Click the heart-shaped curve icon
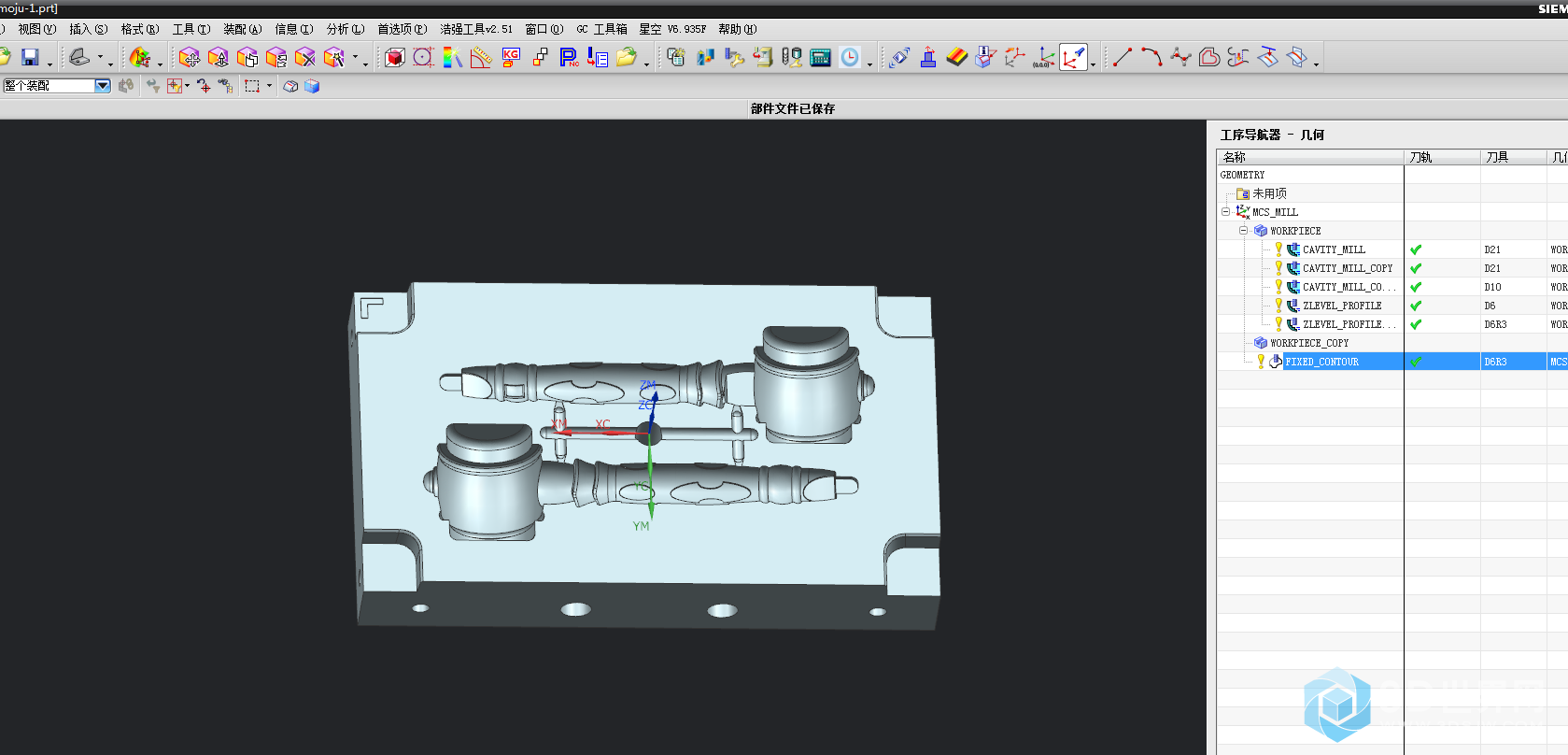The height and width of the screenshot is (755, 1568). [x=1209, y=58]
